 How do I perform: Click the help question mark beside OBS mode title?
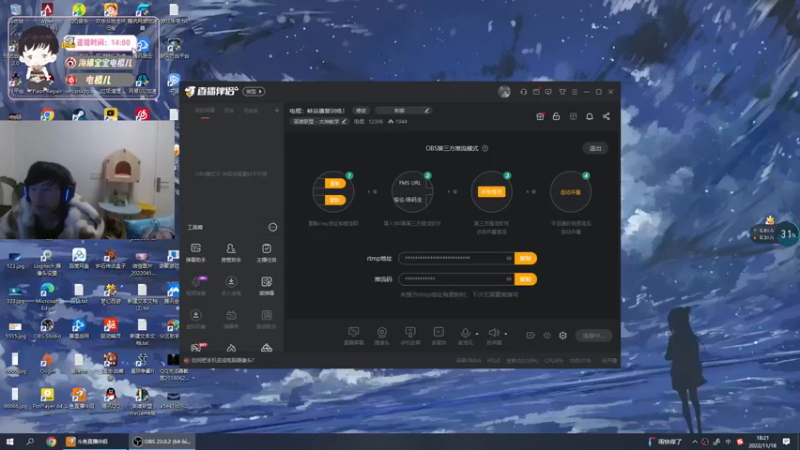click(485, 148)
